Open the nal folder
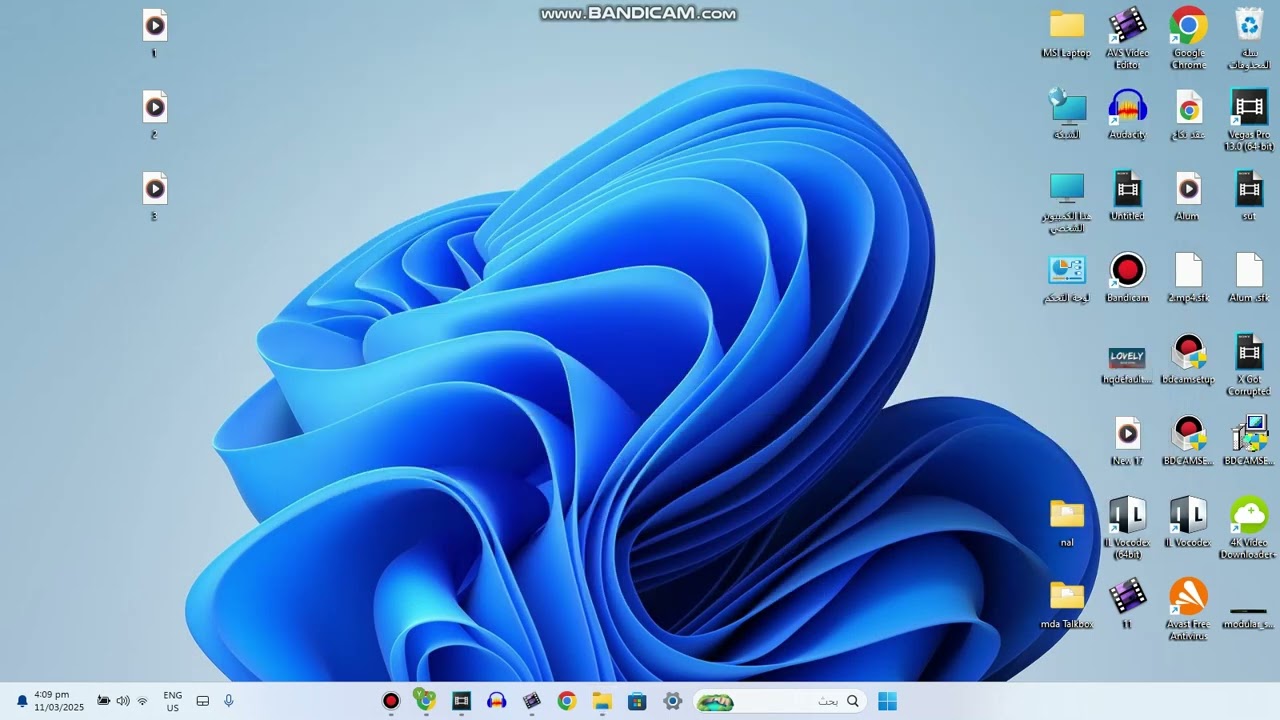The height and width of the screenshot is (720, 1280). [1066, 523]
